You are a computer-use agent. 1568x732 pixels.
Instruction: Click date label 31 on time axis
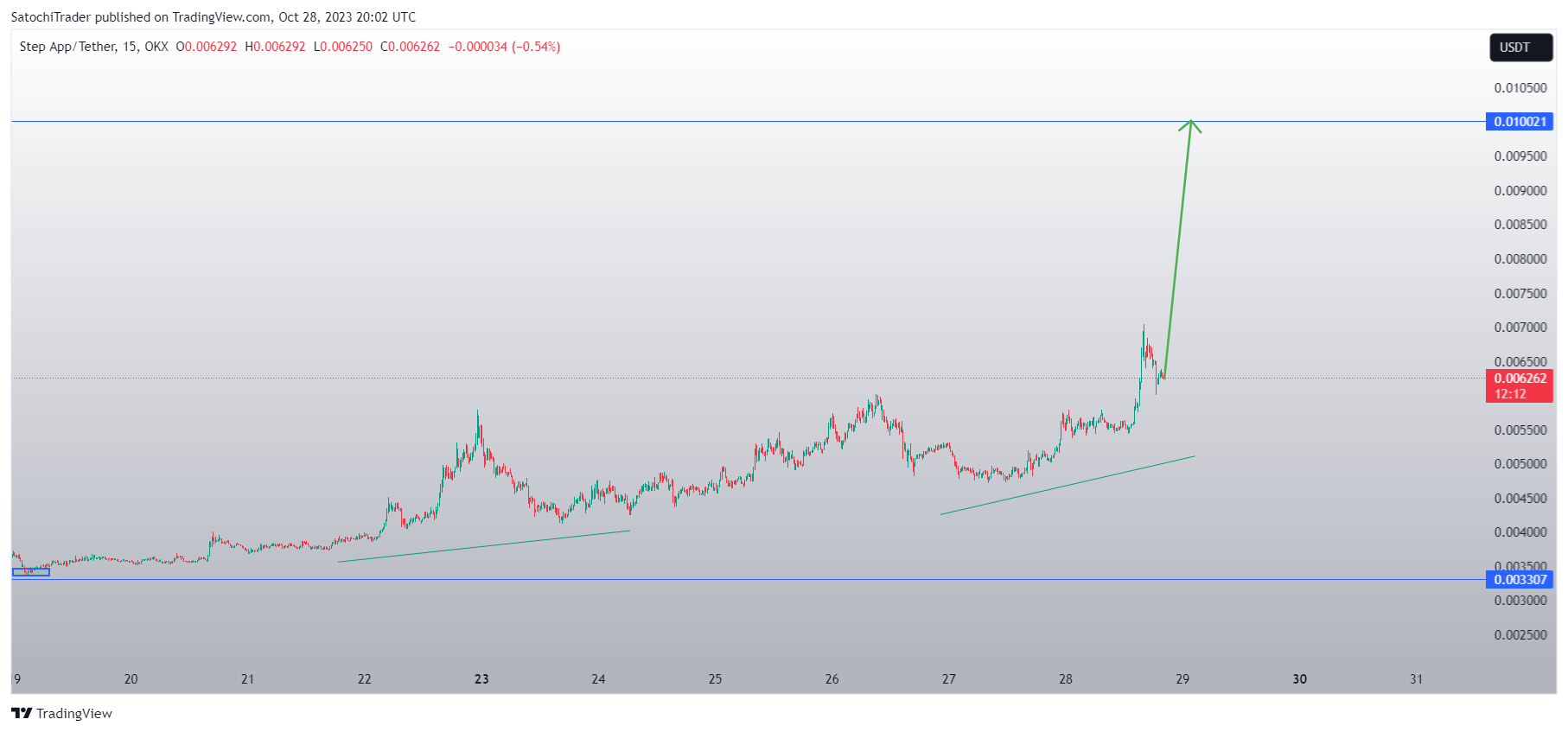tap(1416, 679)
